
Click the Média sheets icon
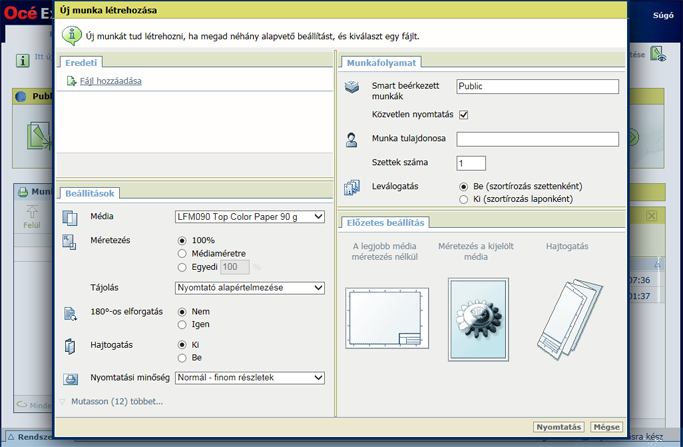70,217
